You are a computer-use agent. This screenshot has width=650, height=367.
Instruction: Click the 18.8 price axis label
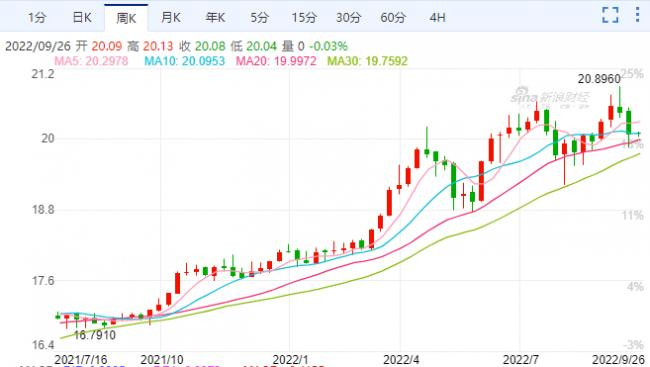pyautogui.click(x=43, y=210)
